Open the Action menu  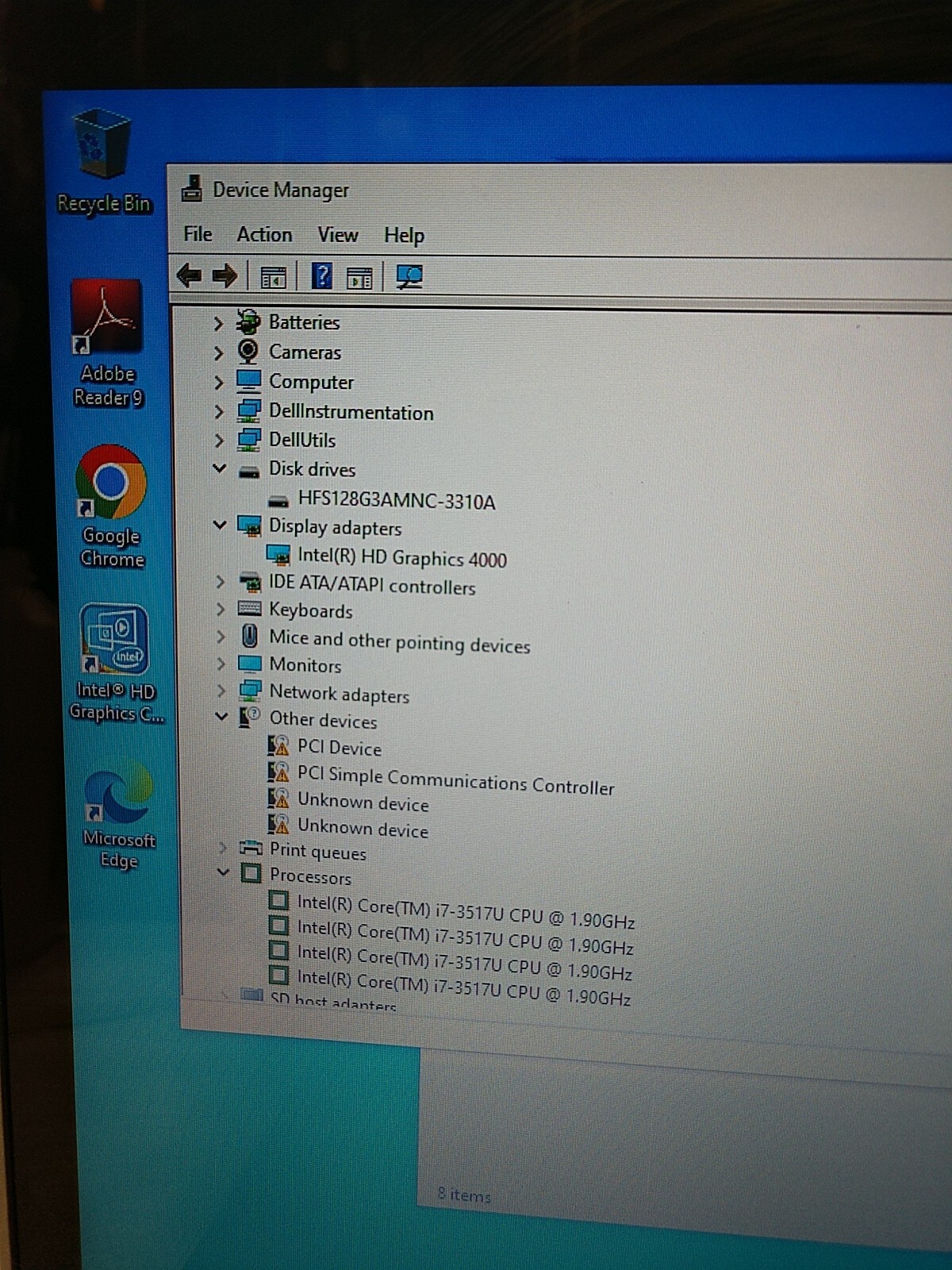click(x=264, y=234)
